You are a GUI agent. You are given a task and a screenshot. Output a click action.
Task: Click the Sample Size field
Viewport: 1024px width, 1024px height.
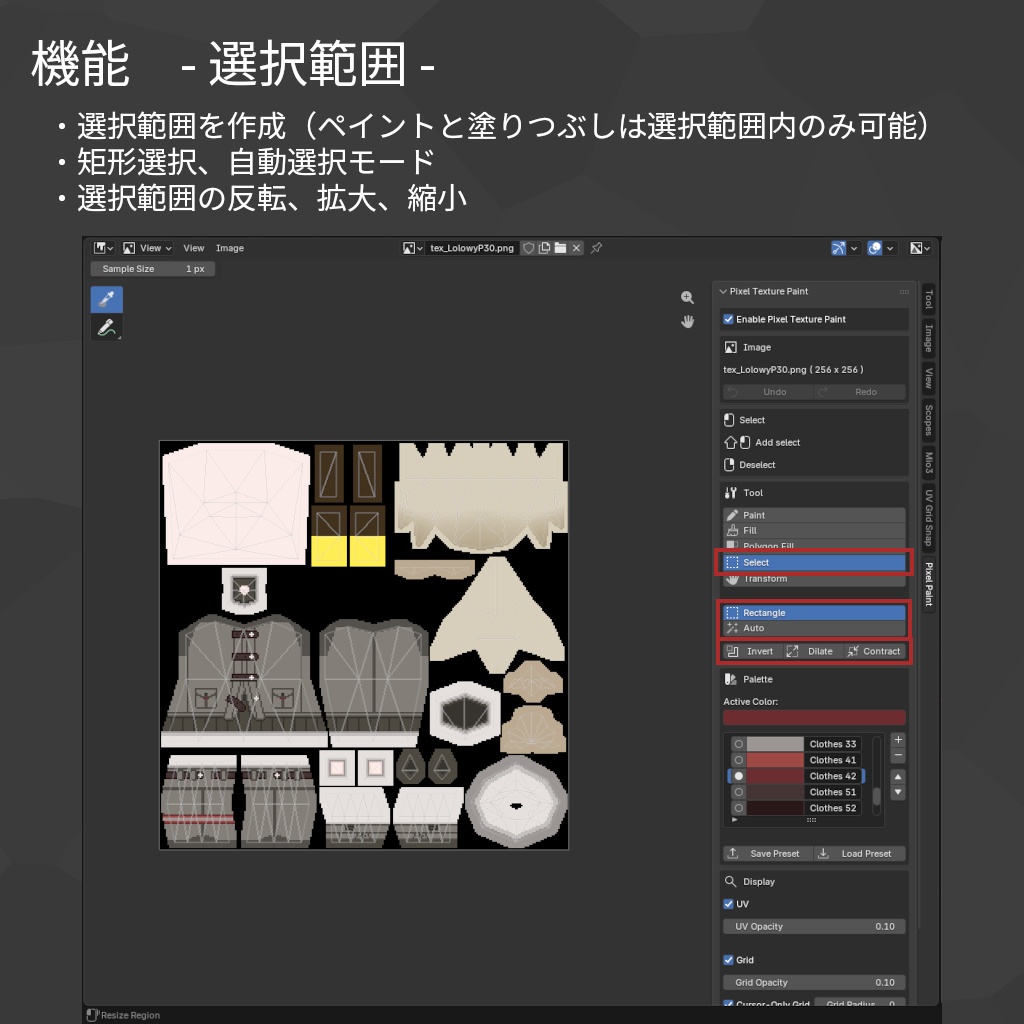153,268
